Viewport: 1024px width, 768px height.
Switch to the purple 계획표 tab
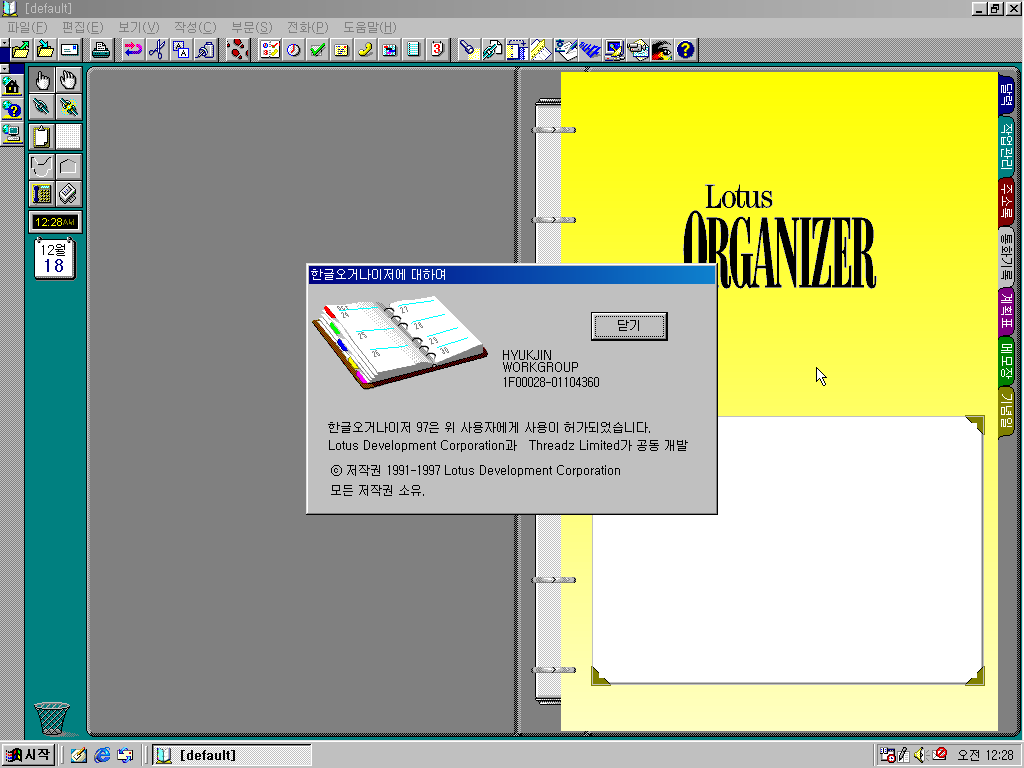click(x=1006, y=311)
